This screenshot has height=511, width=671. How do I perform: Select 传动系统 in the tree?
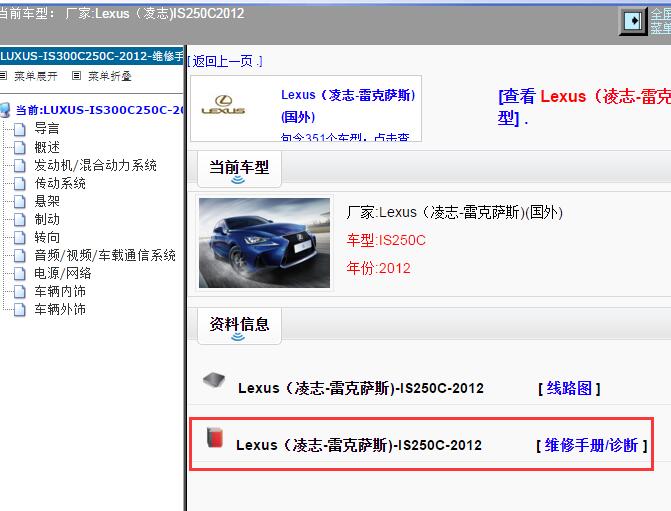click(x=60, y=183)
